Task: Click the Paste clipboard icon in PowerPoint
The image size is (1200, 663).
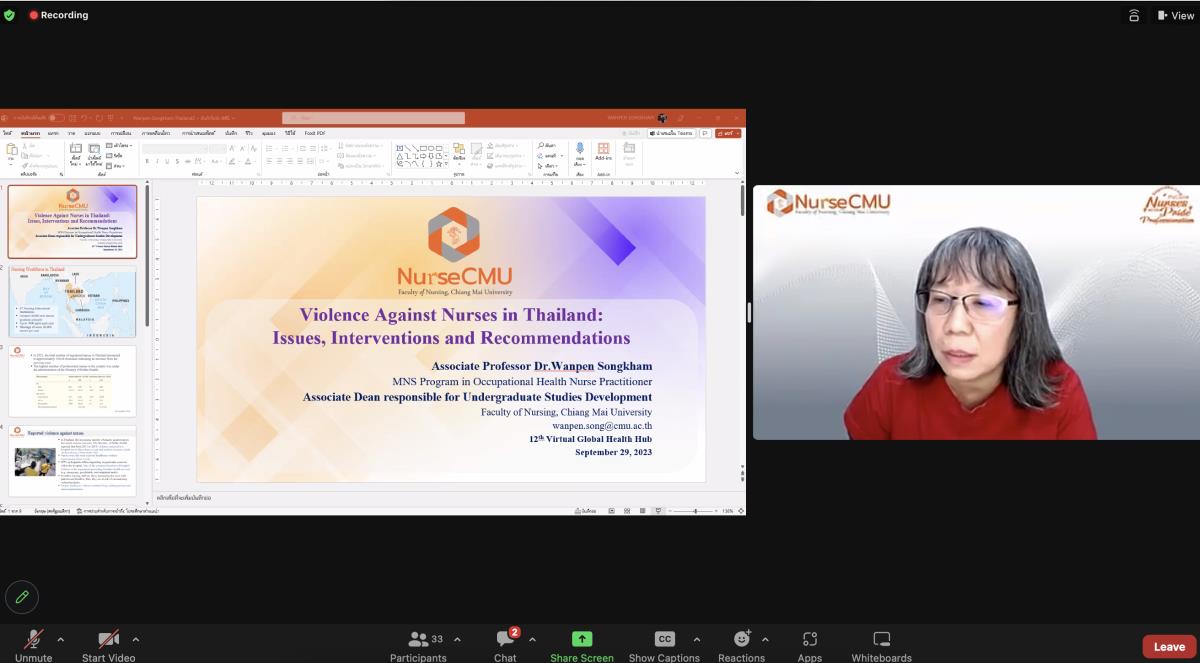Action: (x=12, y=151)
